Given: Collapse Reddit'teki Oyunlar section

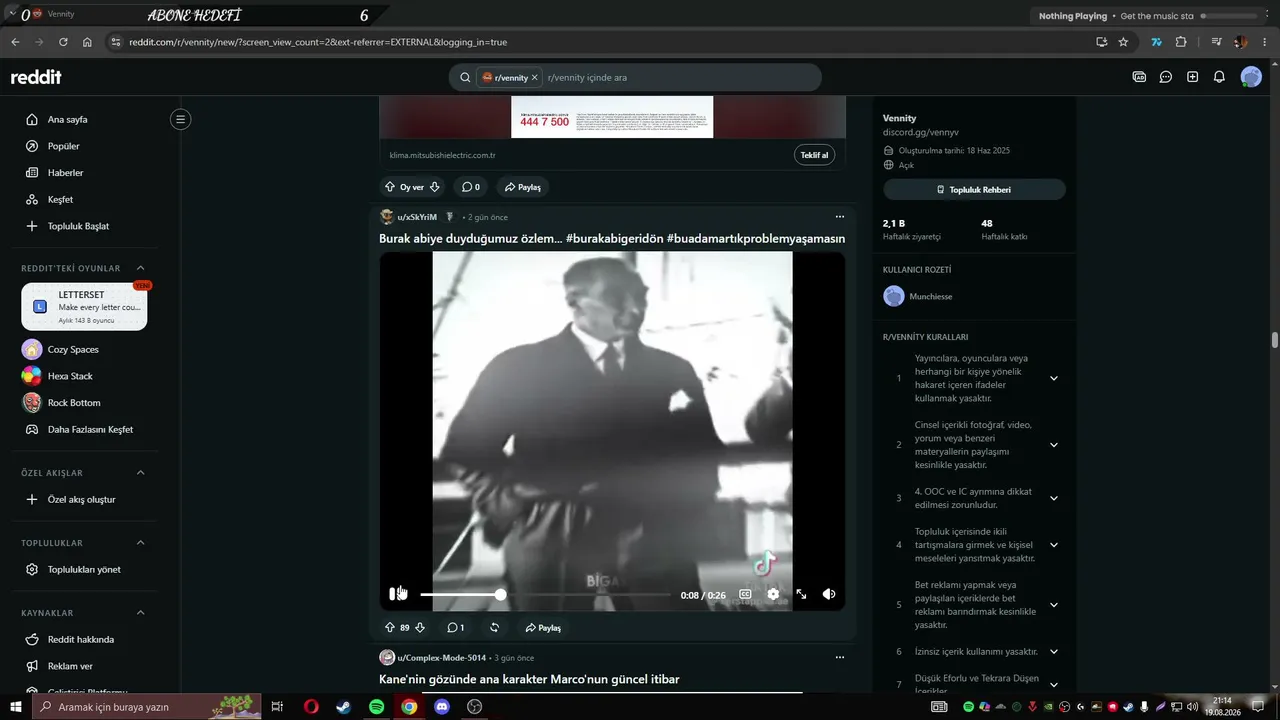Looking at the screenshot, I should [x=140, y=268].
